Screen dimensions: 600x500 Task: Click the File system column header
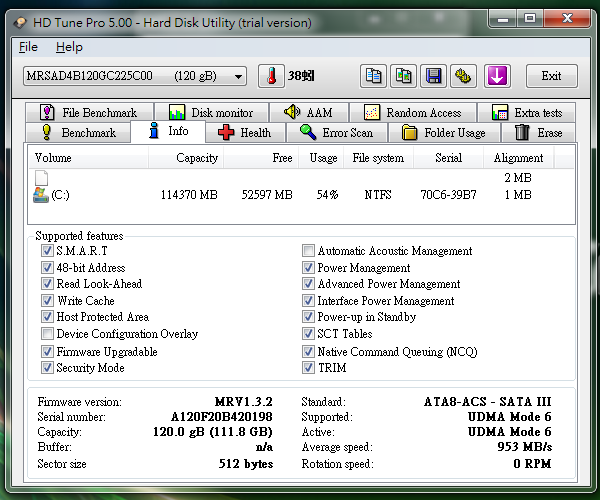378,158
